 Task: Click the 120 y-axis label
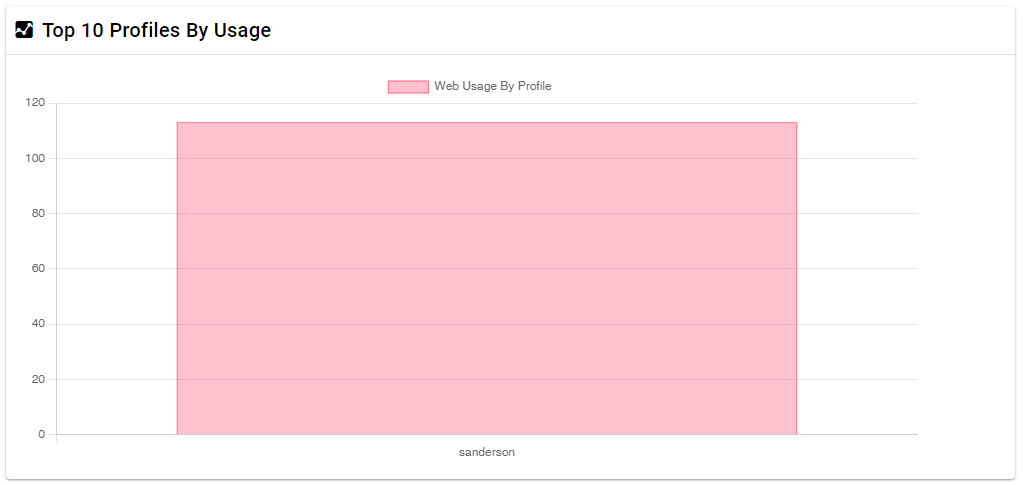35,102
